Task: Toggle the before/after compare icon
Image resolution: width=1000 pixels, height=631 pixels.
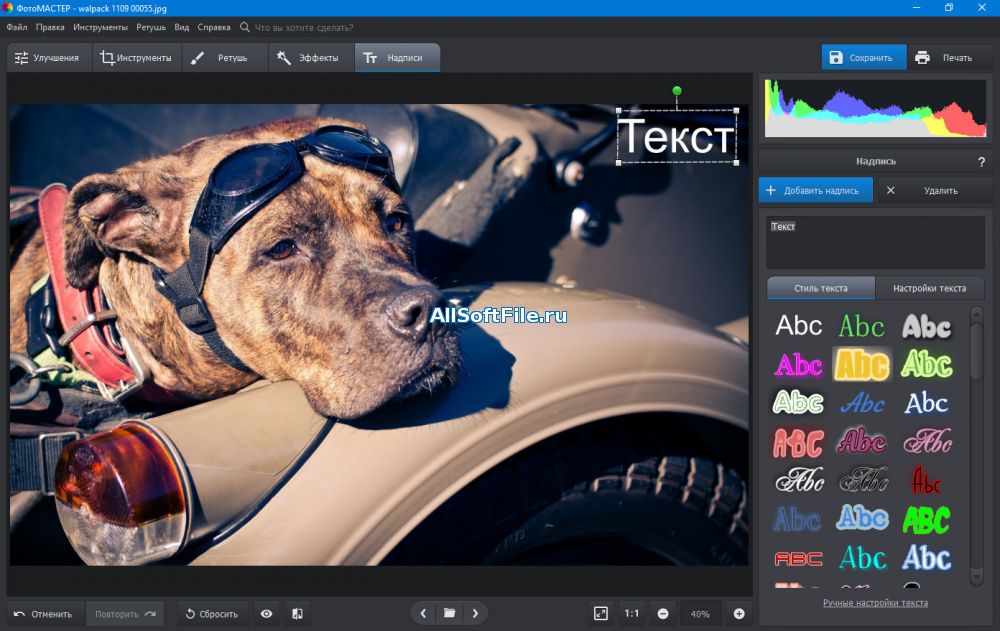Action: point(297,614)
